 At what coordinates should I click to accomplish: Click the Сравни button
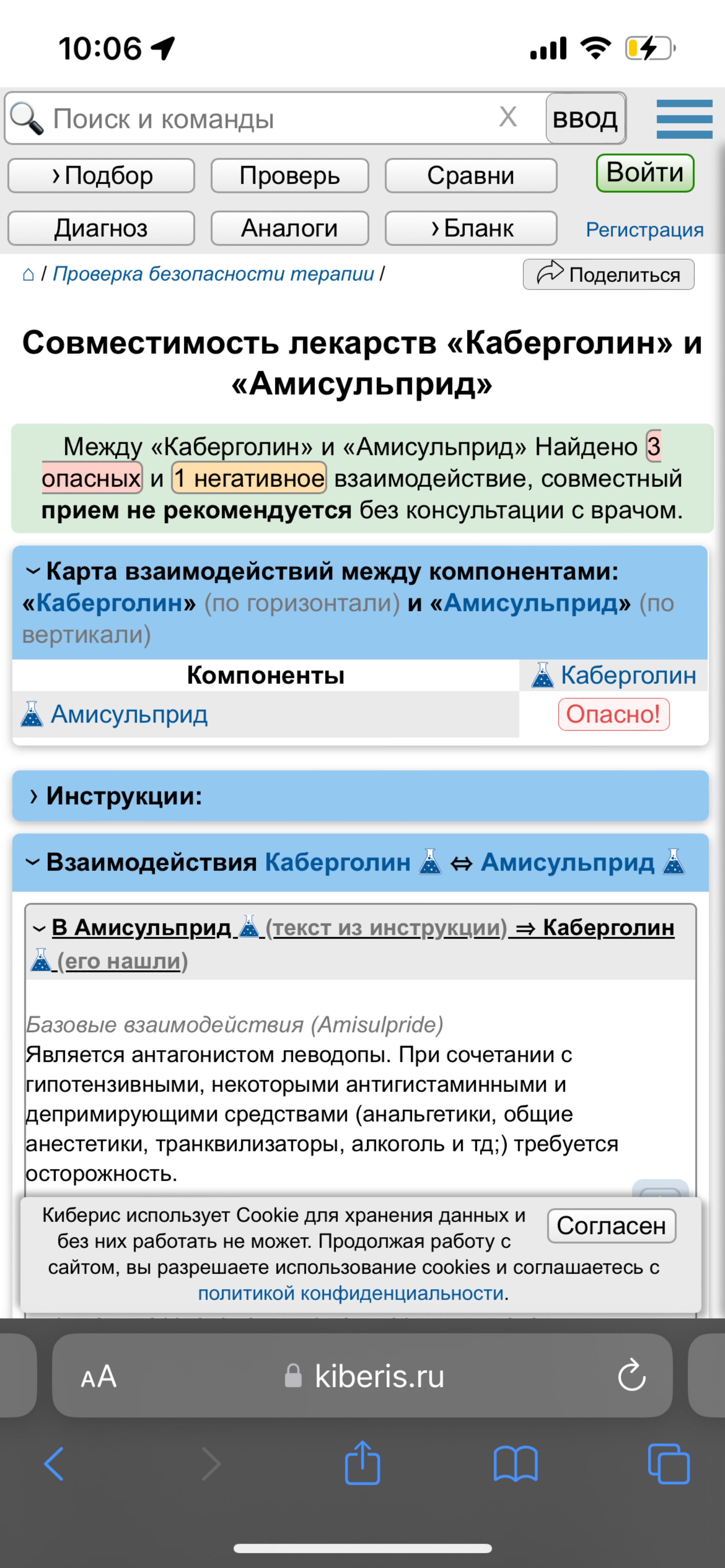coord(470,175)
